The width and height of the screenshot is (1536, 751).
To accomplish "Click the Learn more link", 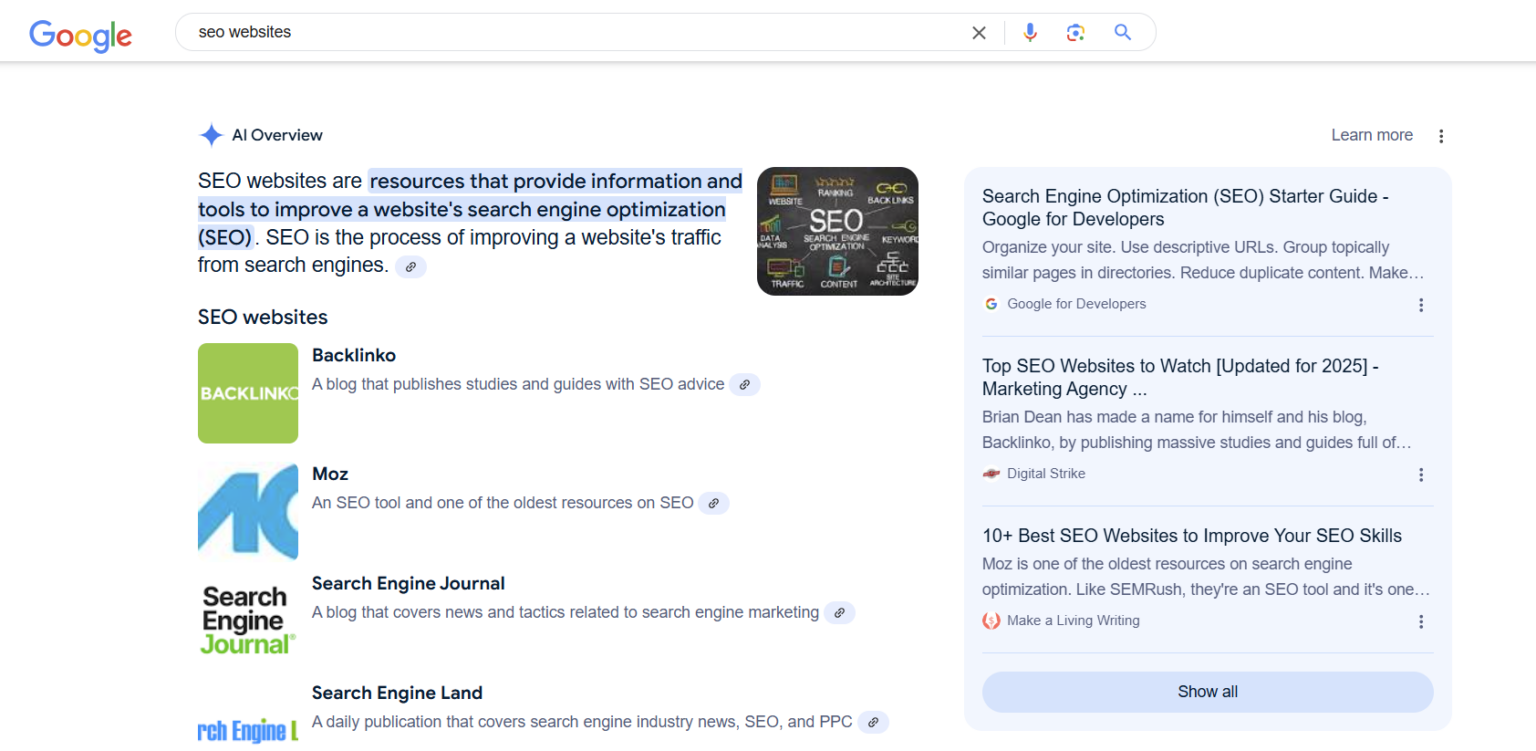I will tap(1371, 135).
